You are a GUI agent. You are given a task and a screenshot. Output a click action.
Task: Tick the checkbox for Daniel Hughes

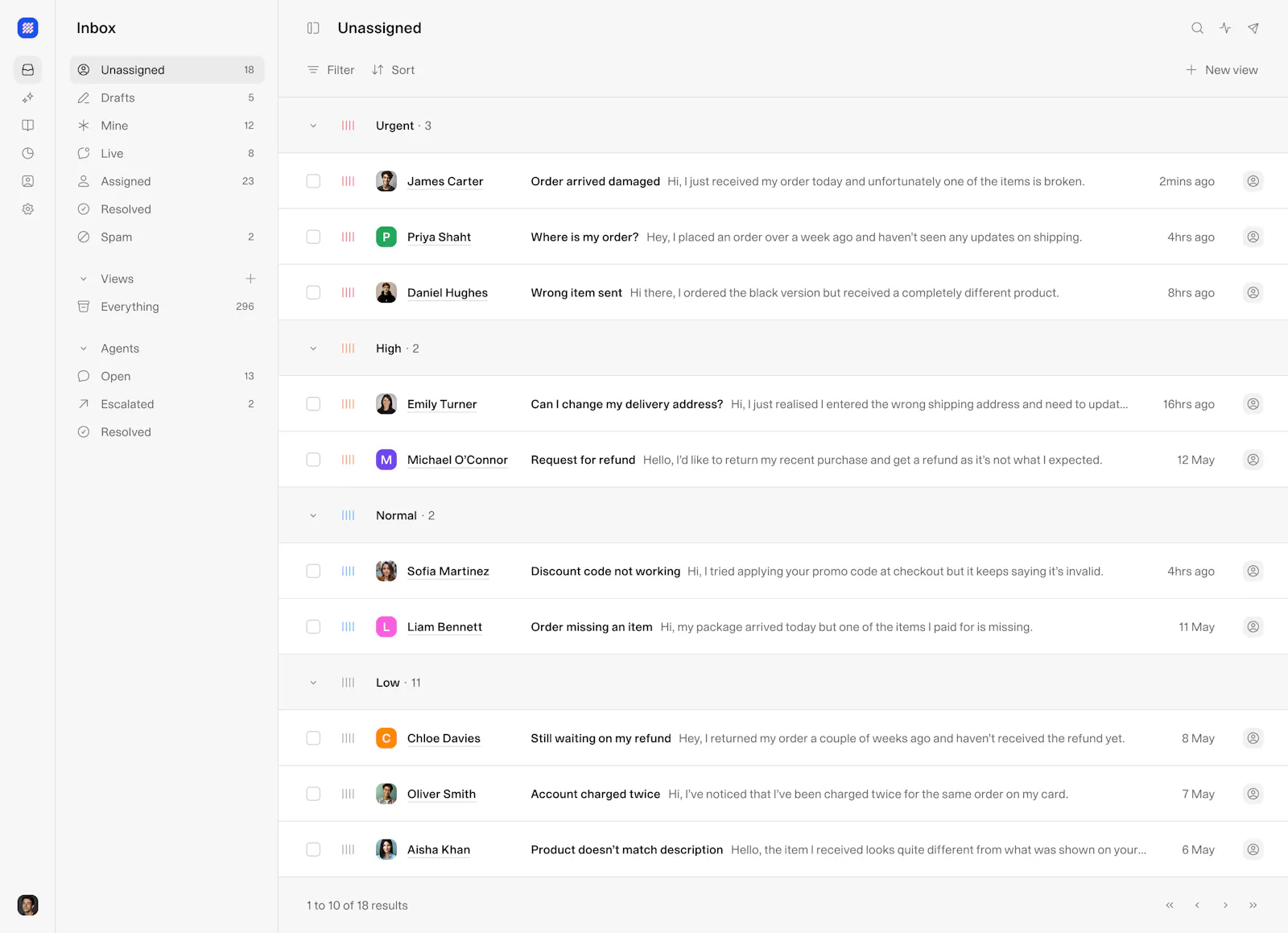[313, 293]
